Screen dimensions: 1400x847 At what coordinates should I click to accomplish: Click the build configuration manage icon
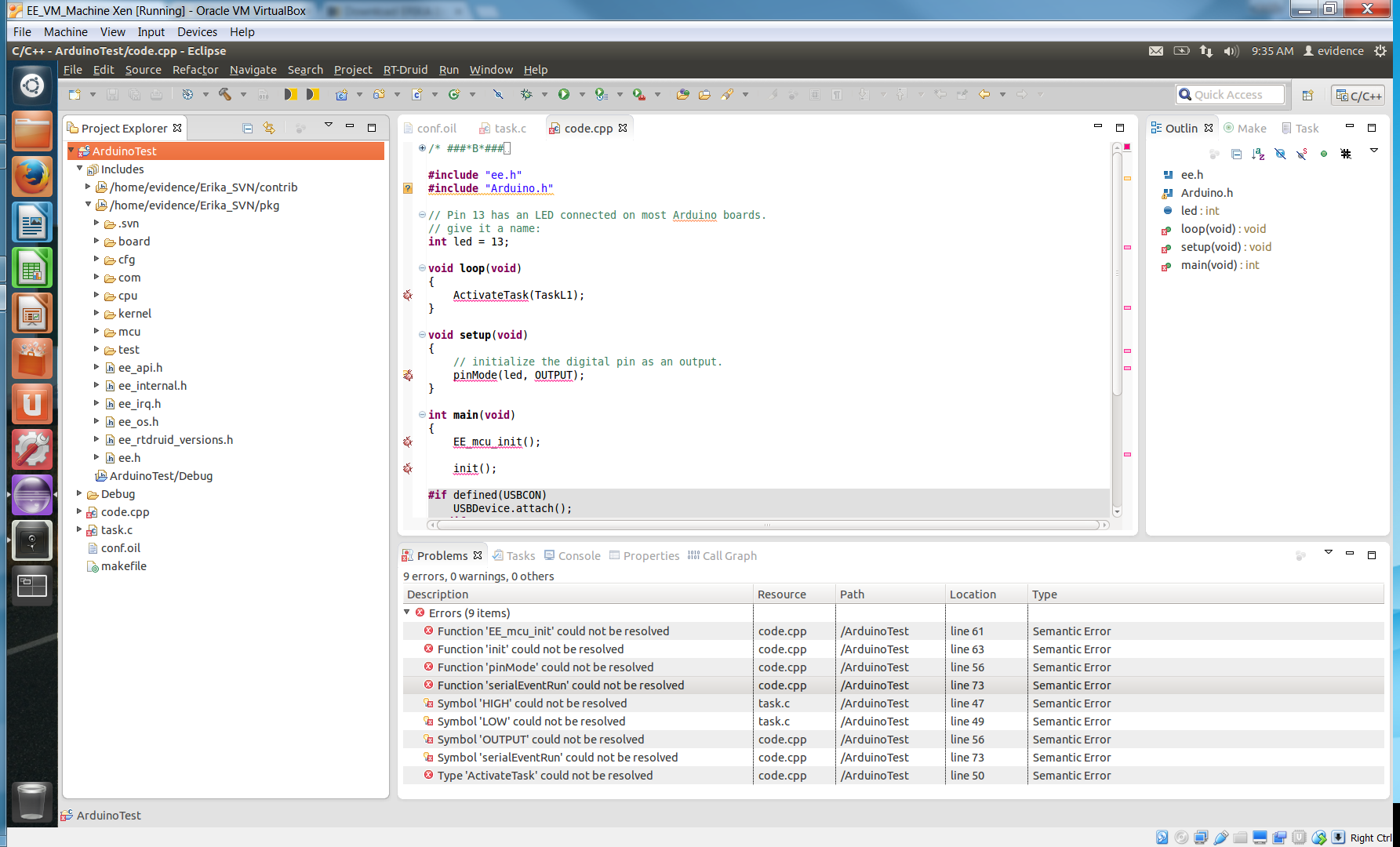(188, 95)
